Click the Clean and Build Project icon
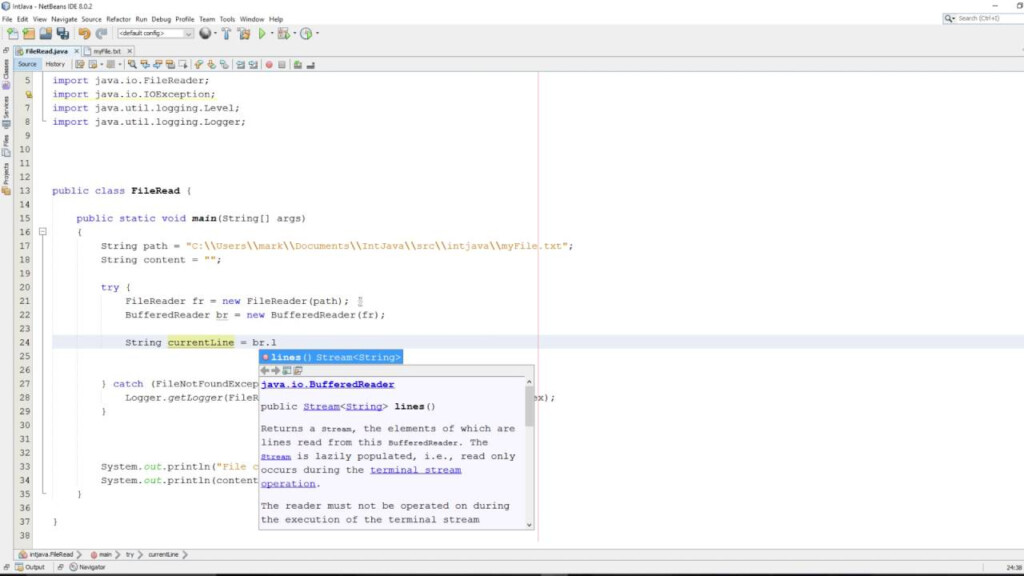 click(244, 33)
